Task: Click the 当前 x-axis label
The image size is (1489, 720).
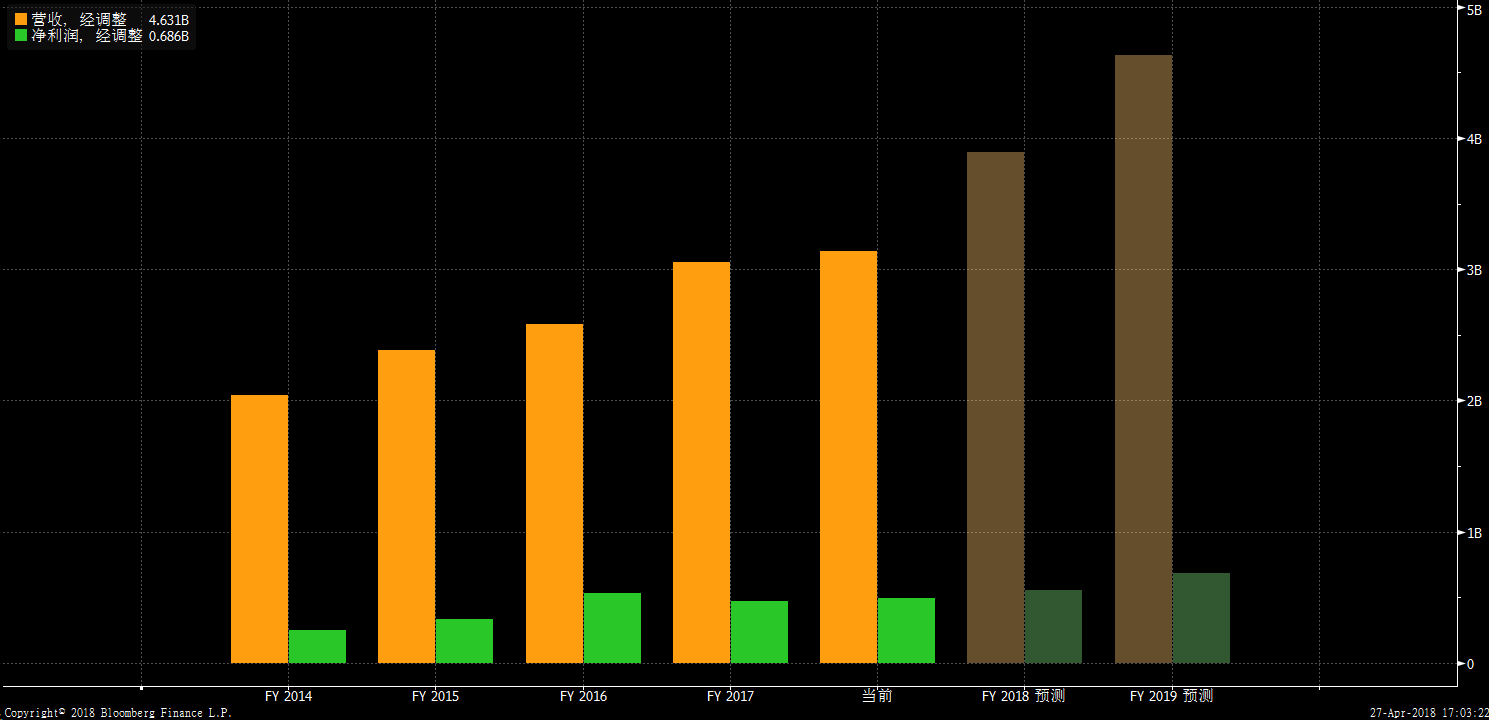Action: tap(877, 696)
